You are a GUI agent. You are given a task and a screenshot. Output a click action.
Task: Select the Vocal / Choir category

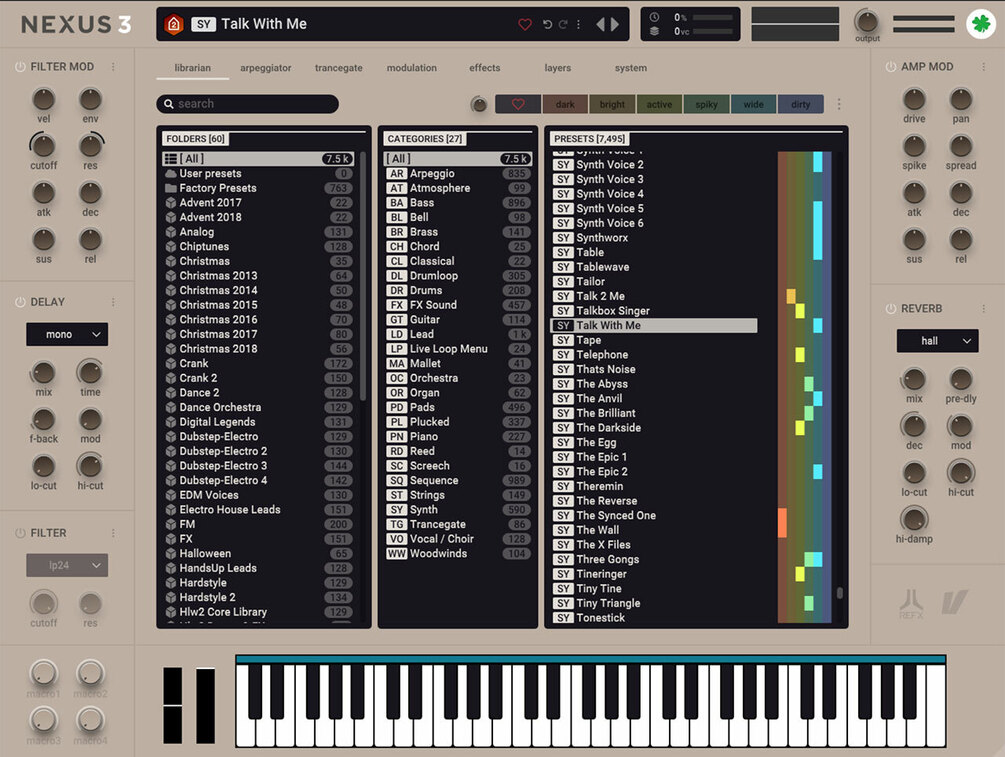coord(458,538)
